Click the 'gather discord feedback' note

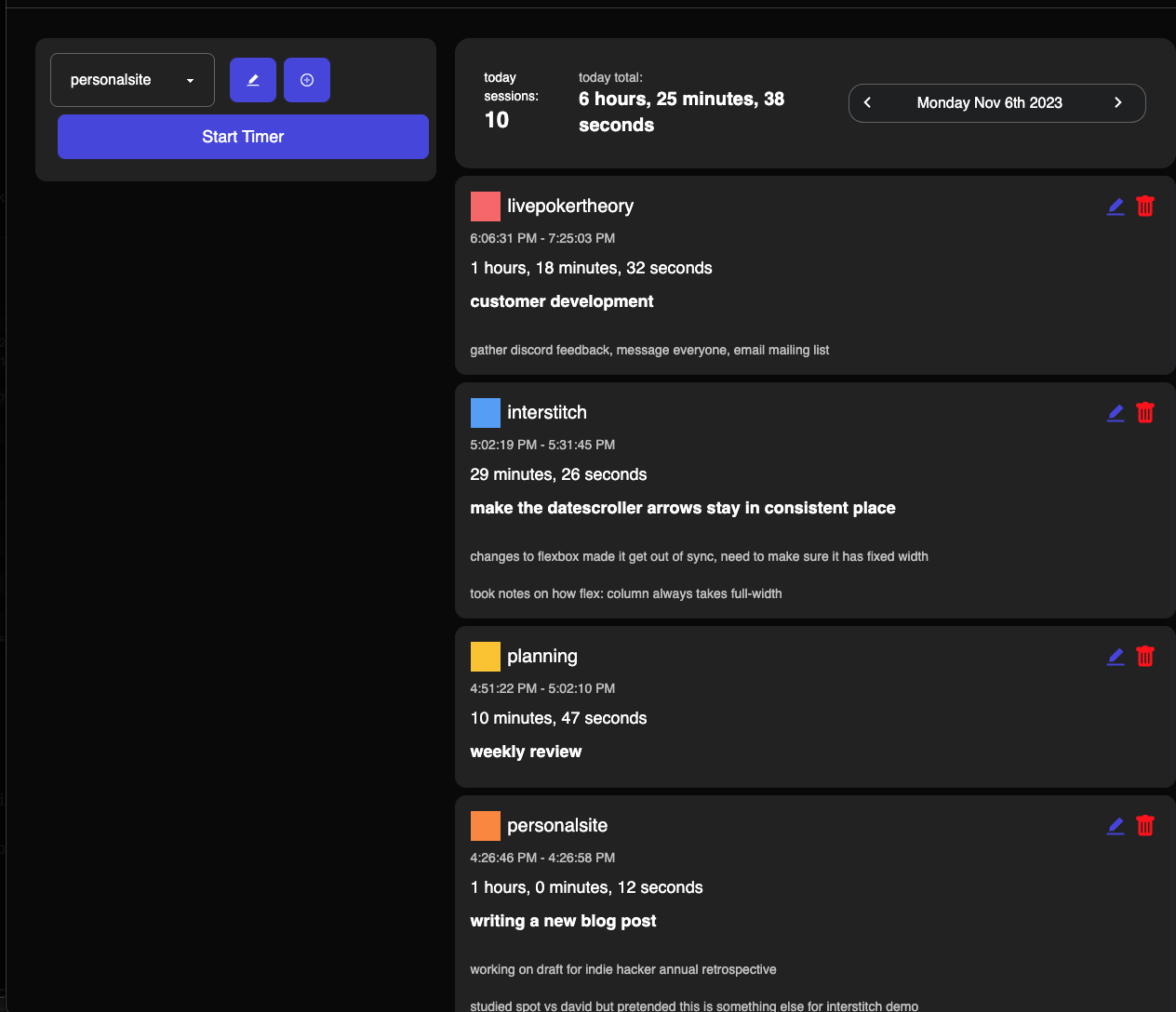649,350
